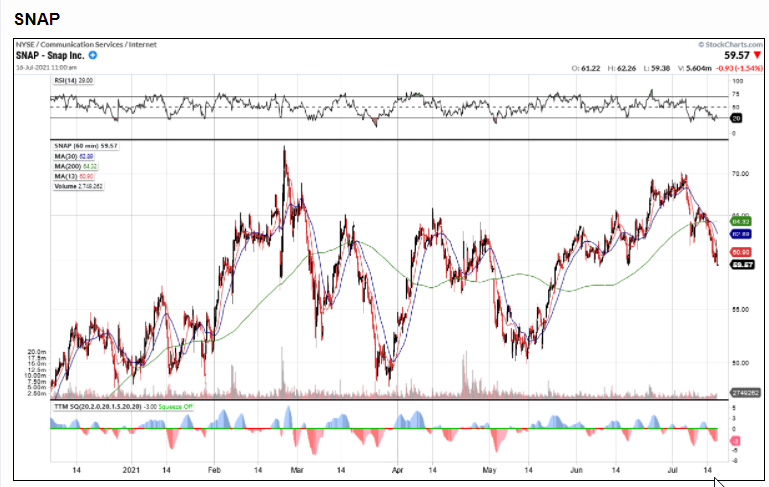769x487 pixels.
Task: Open the StockCharts.com copyright link
Action: 730,45
